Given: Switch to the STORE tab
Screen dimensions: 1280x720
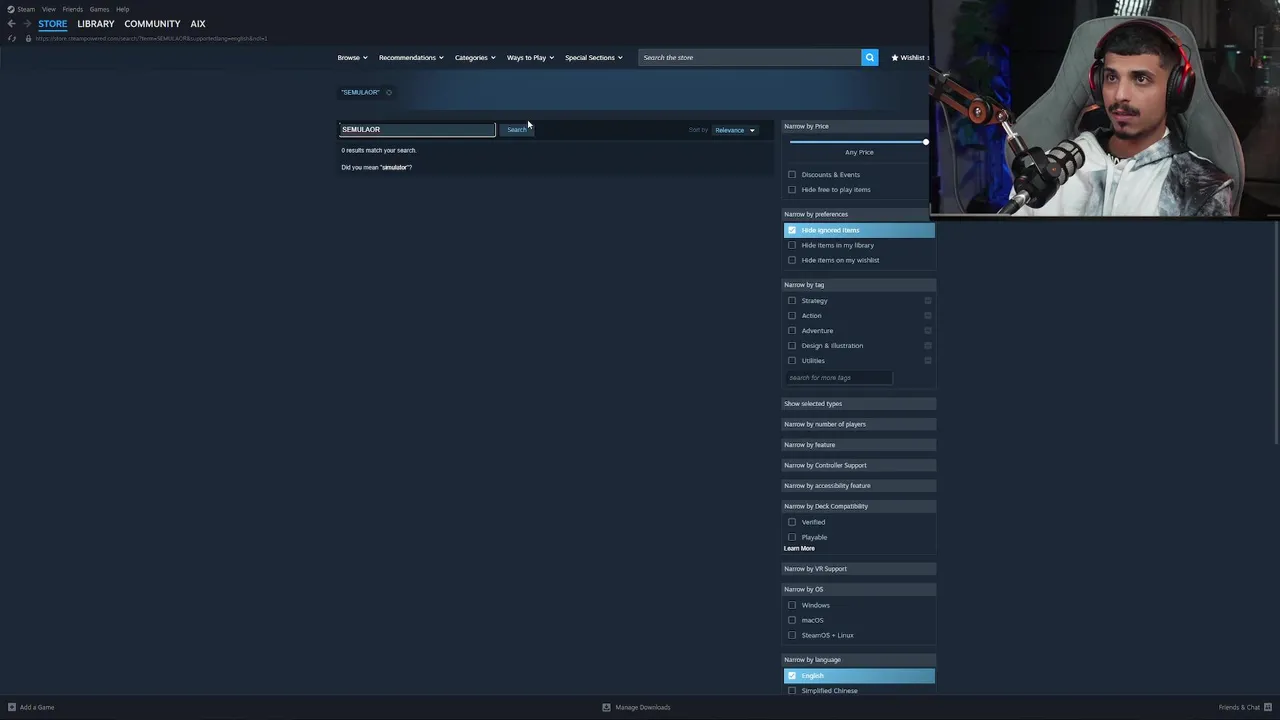Looking at the screenshot, I should point(53,23).
